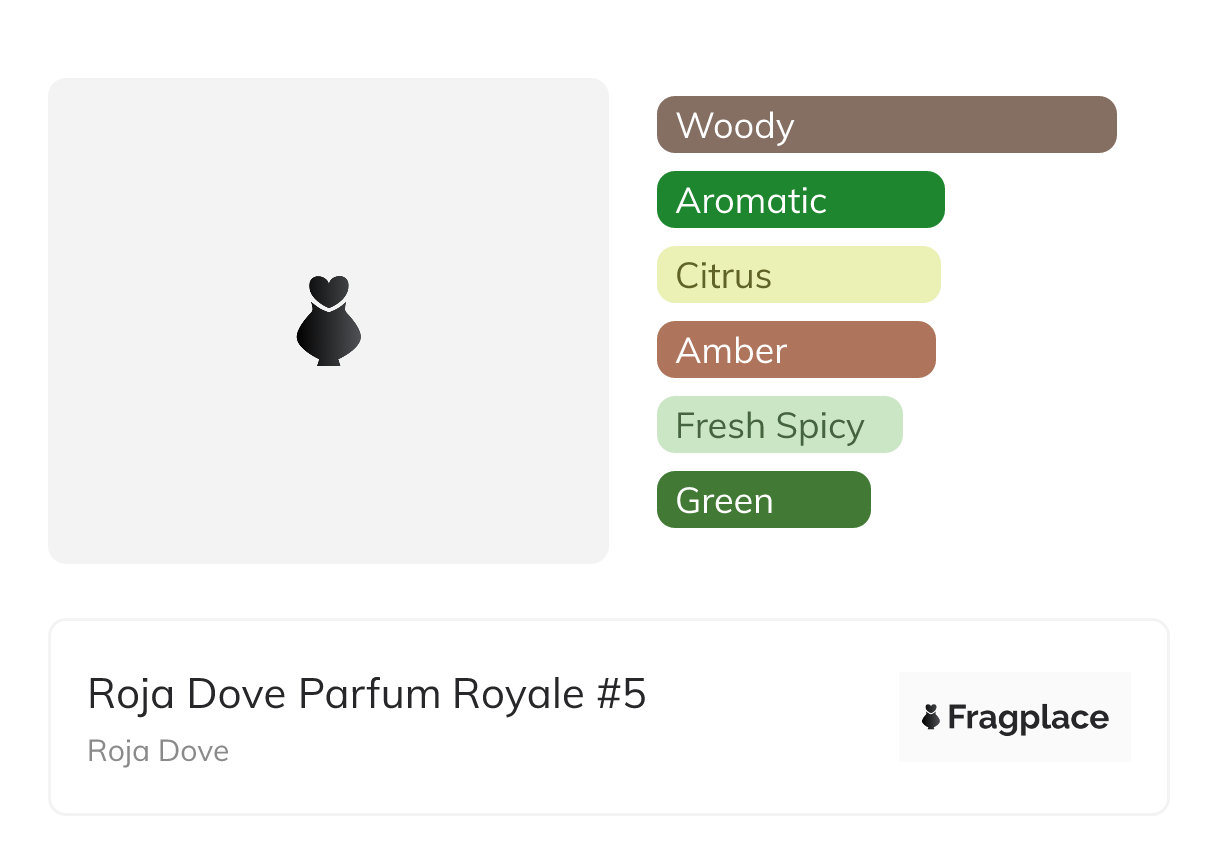
Task: Click the "Green" text label
Action: pos(724,501)
